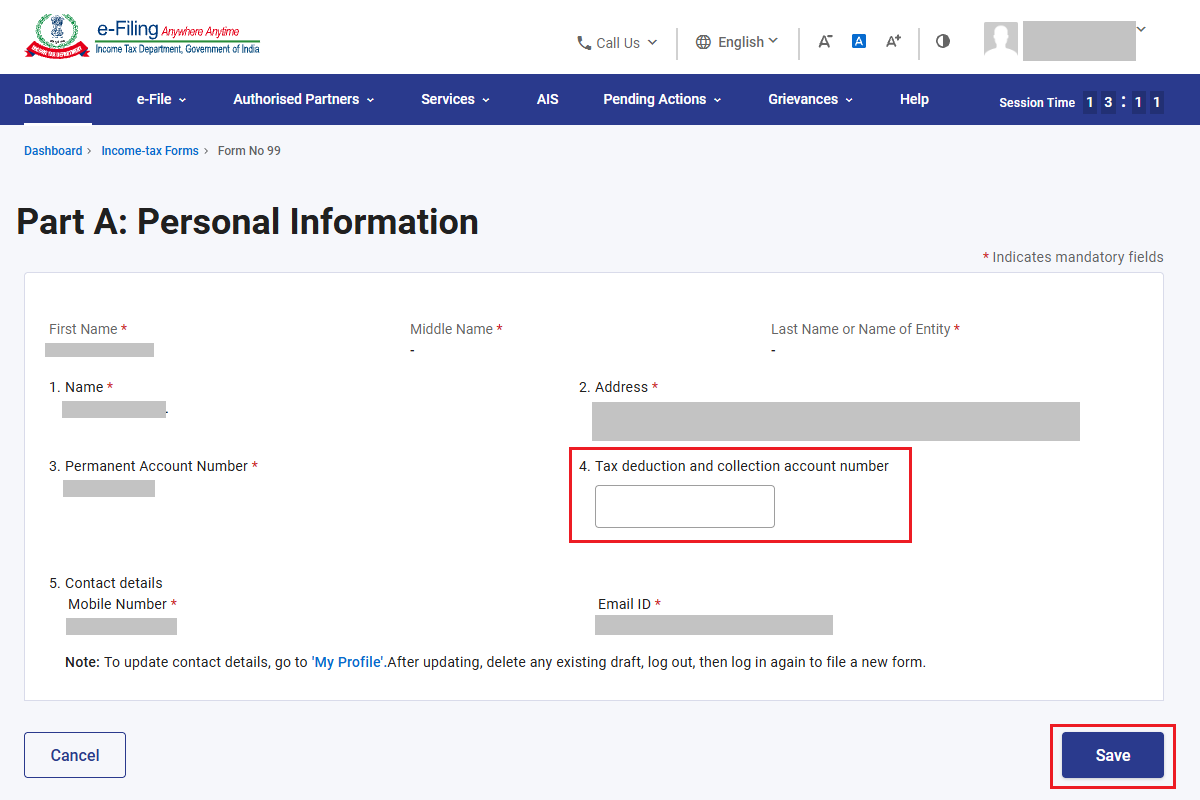Follow the 'My Profile' link
The image size is (1200, 800).
(349, 662)
